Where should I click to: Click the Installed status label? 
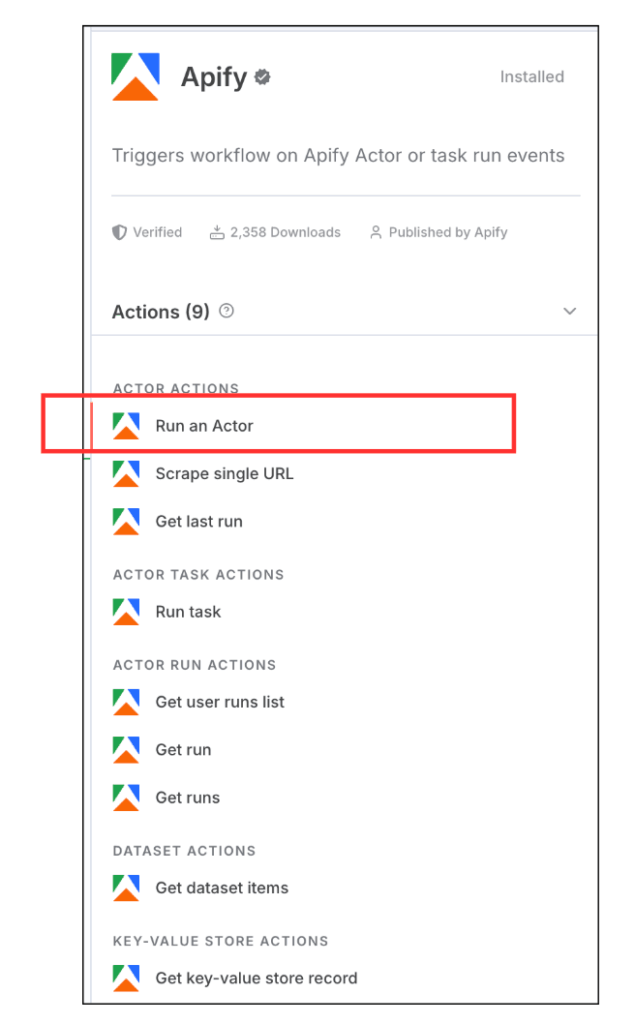pyautogui.click(x=532, y=77)
